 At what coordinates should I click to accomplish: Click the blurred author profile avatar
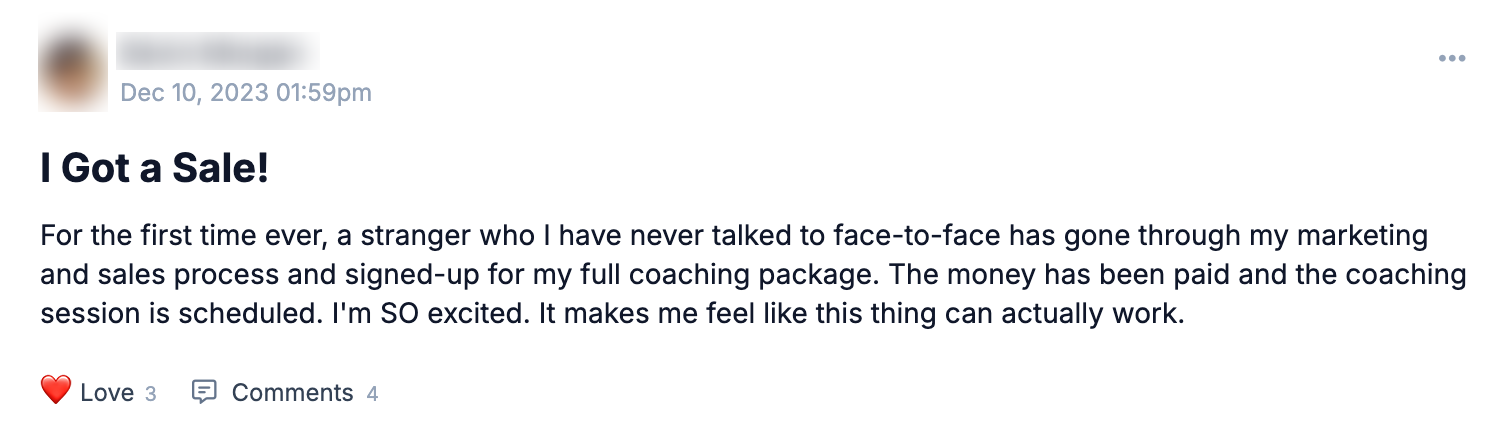pos(72,70)
